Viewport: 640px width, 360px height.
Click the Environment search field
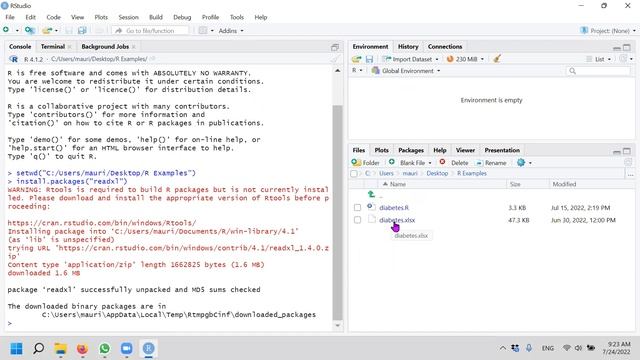(598, 71)
